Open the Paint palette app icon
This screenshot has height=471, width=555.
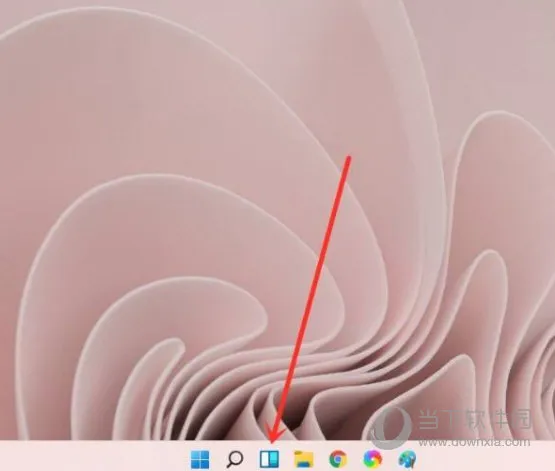407,459
